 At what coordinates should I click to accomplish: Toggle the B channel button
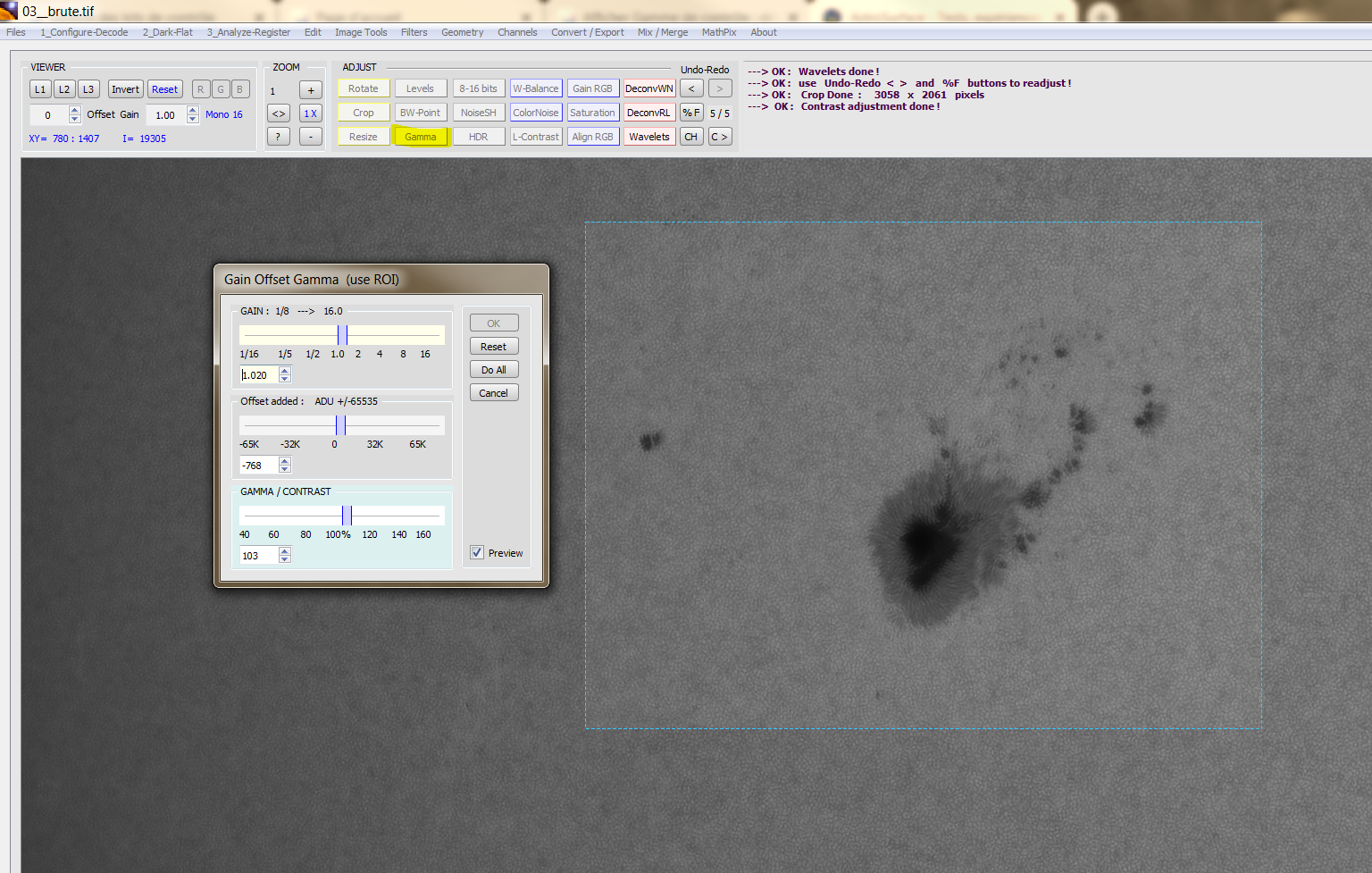click(239, 89)
